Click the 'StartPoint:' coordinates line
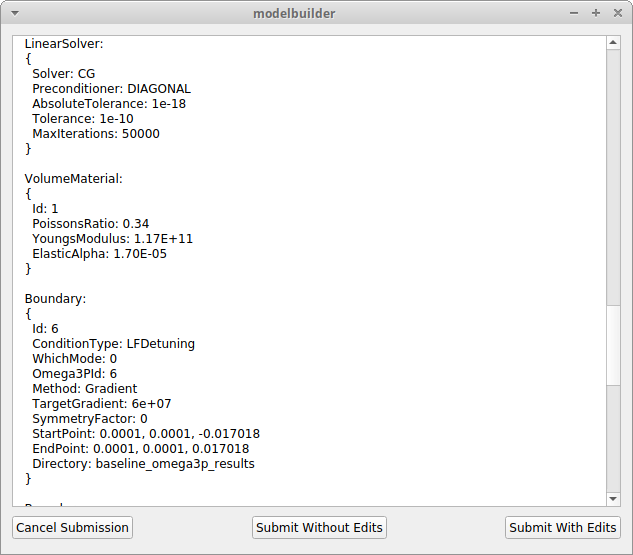 pos(146,434)
